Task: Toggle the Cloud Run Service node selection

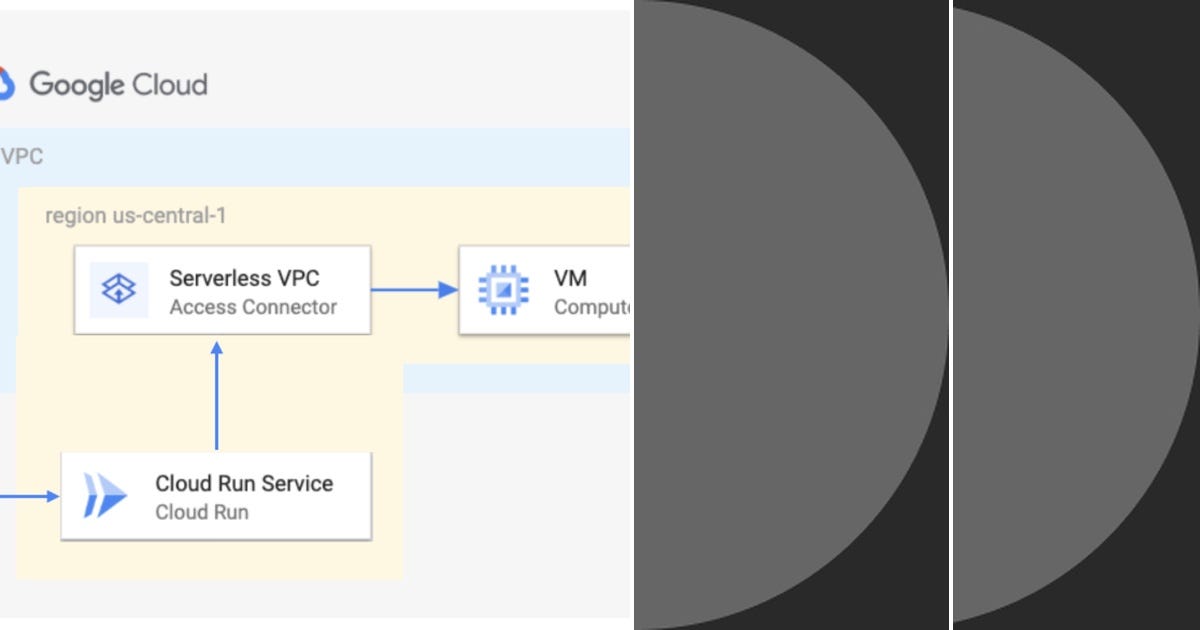Action: (x=216, y=497)
